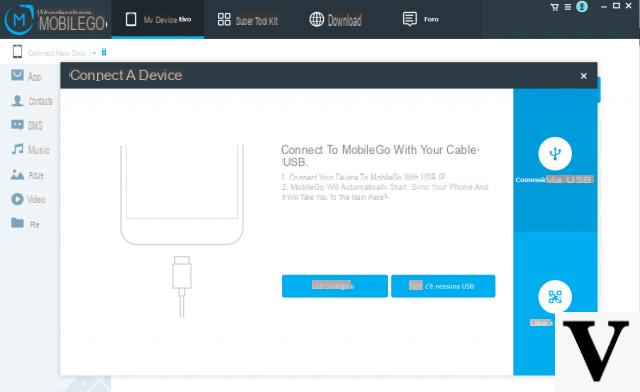Open the hamburger menu icon in title bar

pyautogui.click(x=568, y=7)
